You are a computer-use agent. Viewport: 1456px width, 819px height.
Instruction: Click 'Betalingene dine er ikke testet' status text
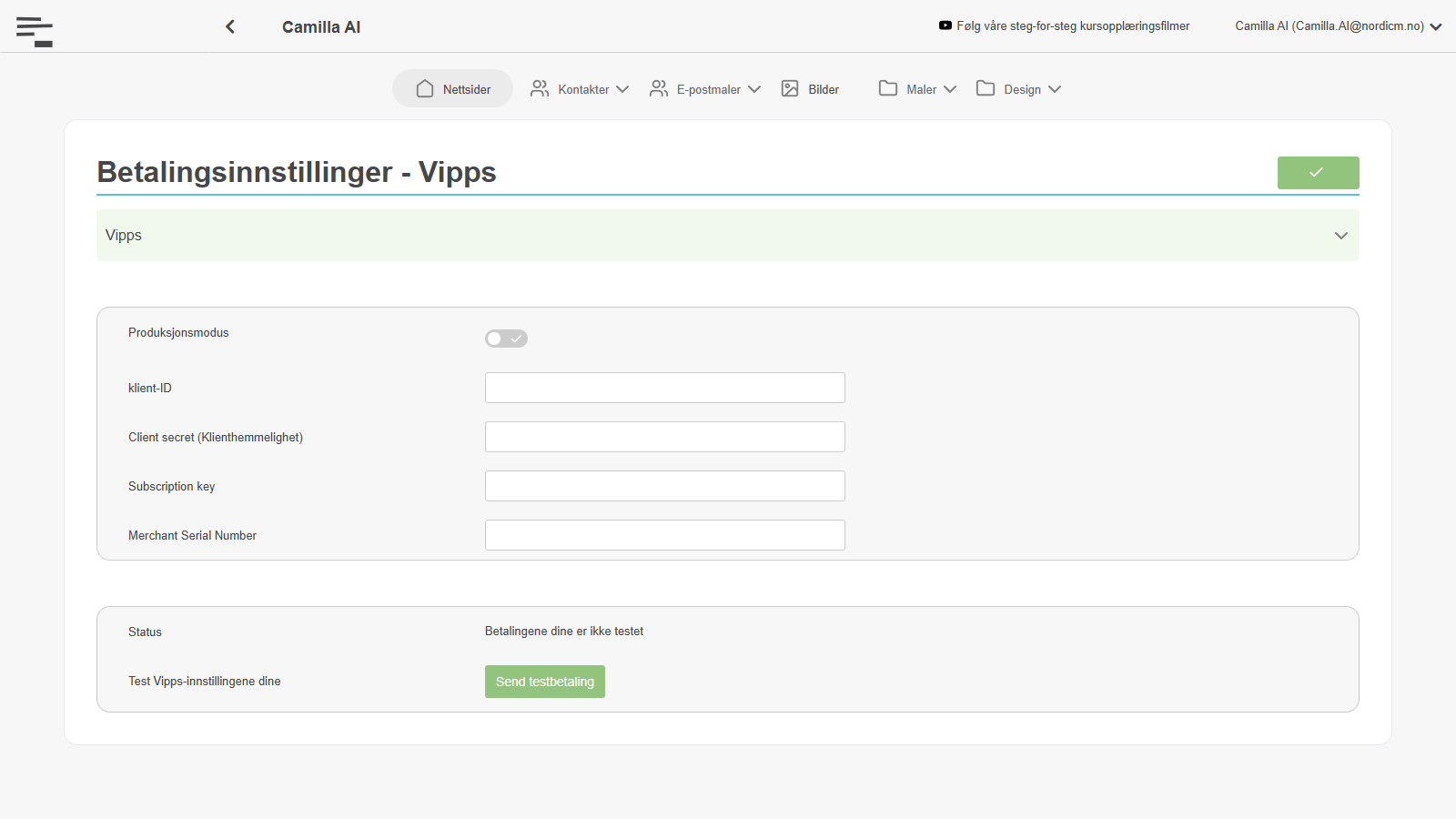[564, 632]
